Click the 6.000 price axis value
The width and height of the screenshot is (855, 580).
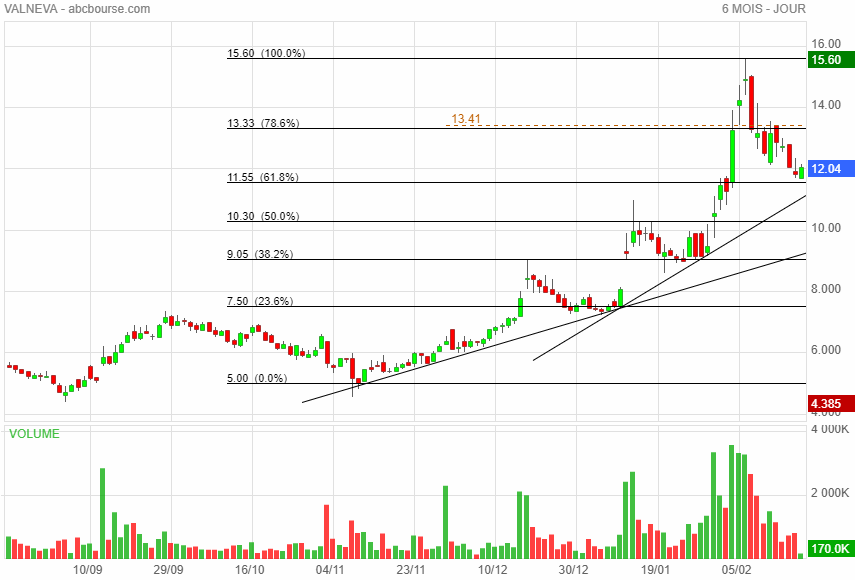click(x=826, y=349)
